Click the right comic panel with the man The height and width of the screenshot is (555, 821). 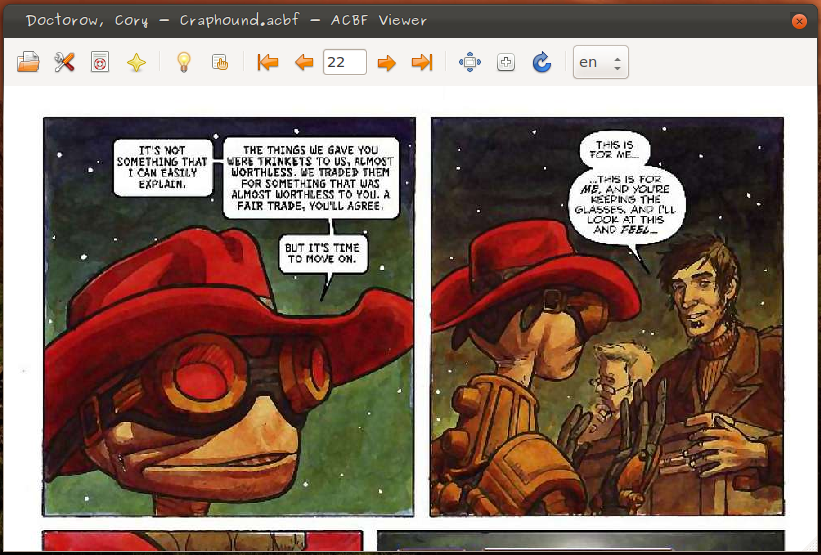pos(607,317)
